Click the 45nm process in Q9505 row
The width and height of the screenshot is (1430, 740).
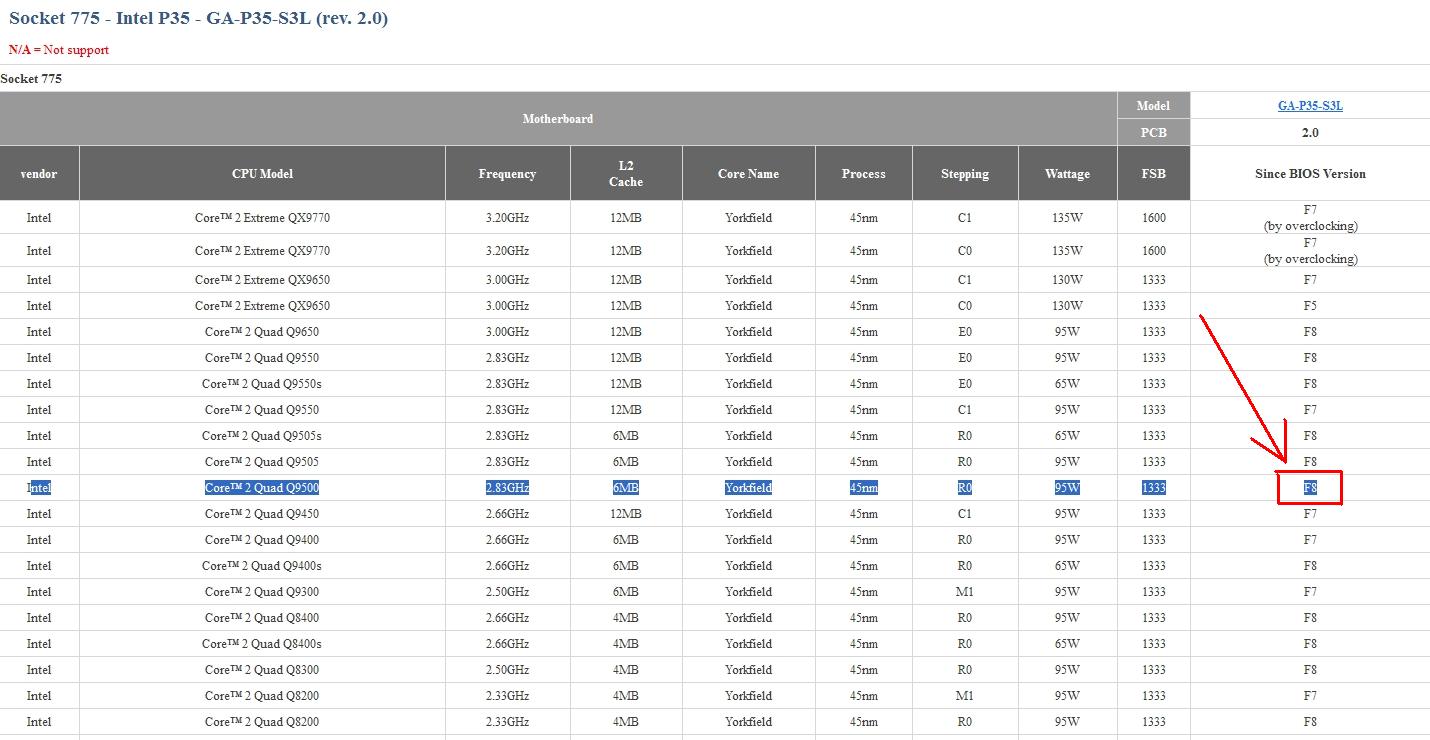[864, 462]
